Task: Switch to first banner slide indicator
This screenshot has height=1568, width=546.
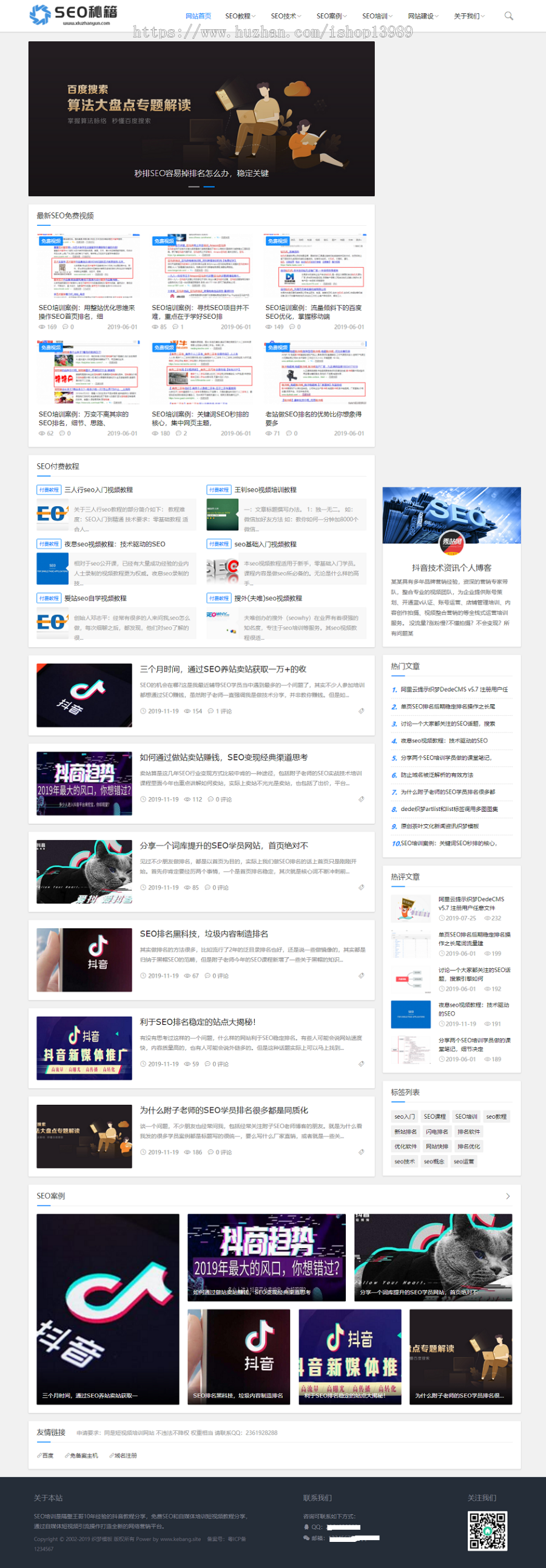Action: click(x=194, y=186)
